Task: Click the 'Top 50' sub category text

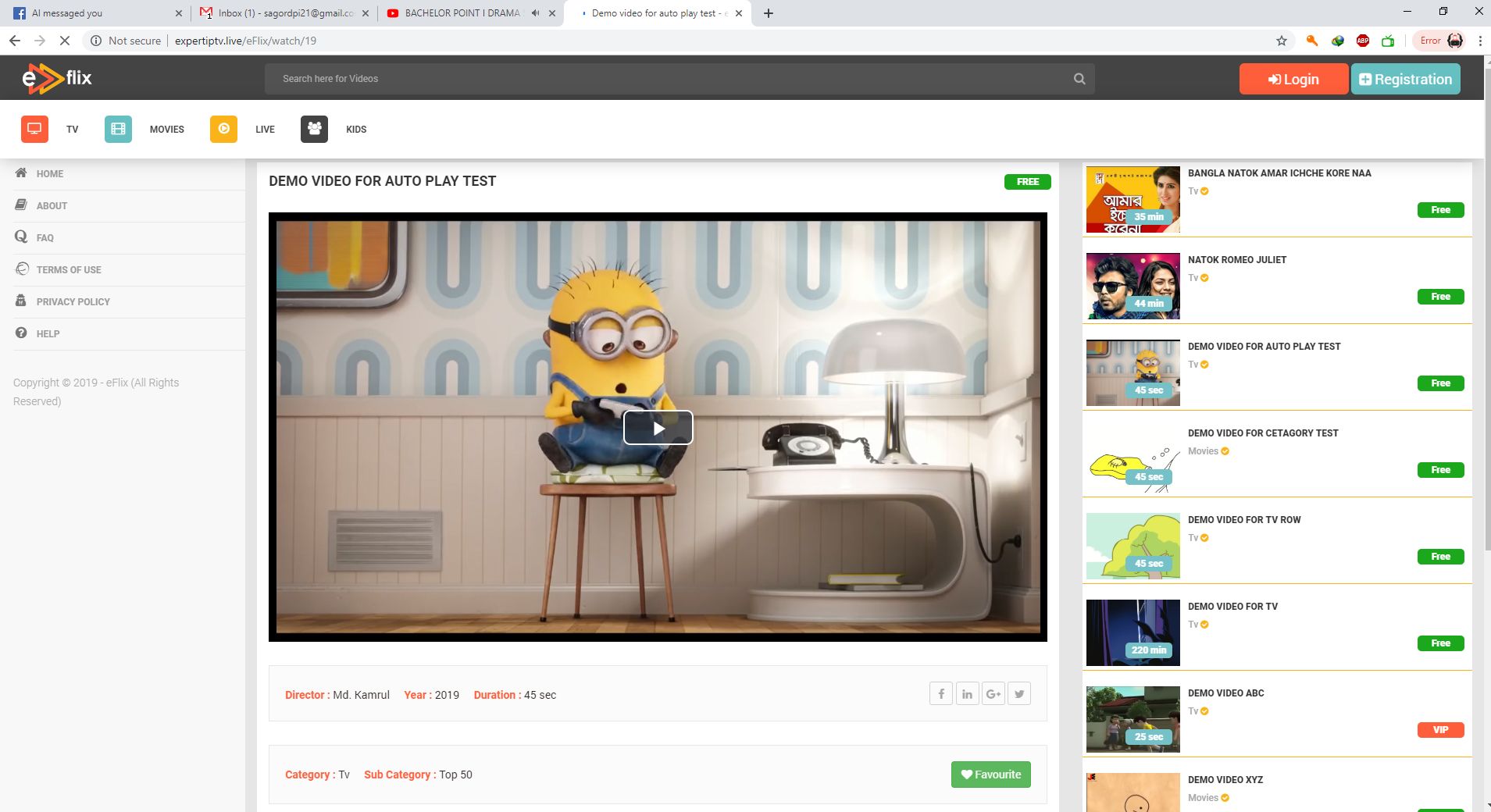Action: (455, 775)
